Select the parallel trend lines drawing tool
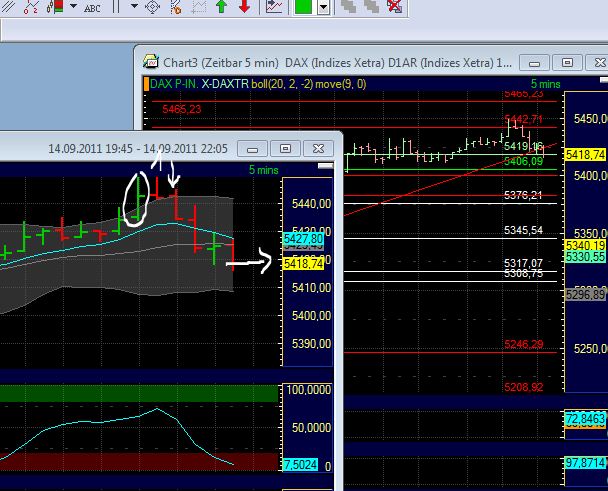The width and height of the screenshot is (608, 491). 8,5
